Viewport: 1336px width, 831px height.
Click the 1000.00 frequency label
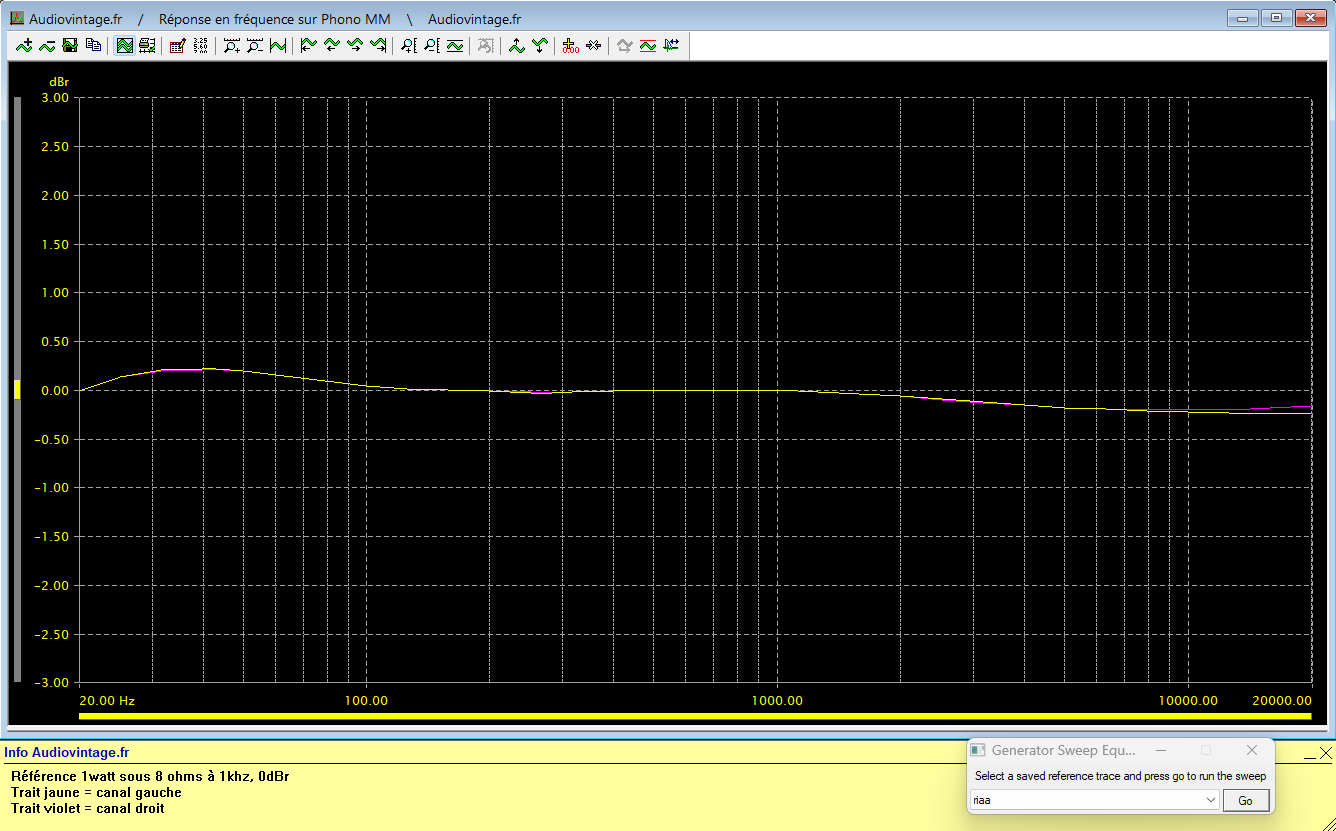777,700
